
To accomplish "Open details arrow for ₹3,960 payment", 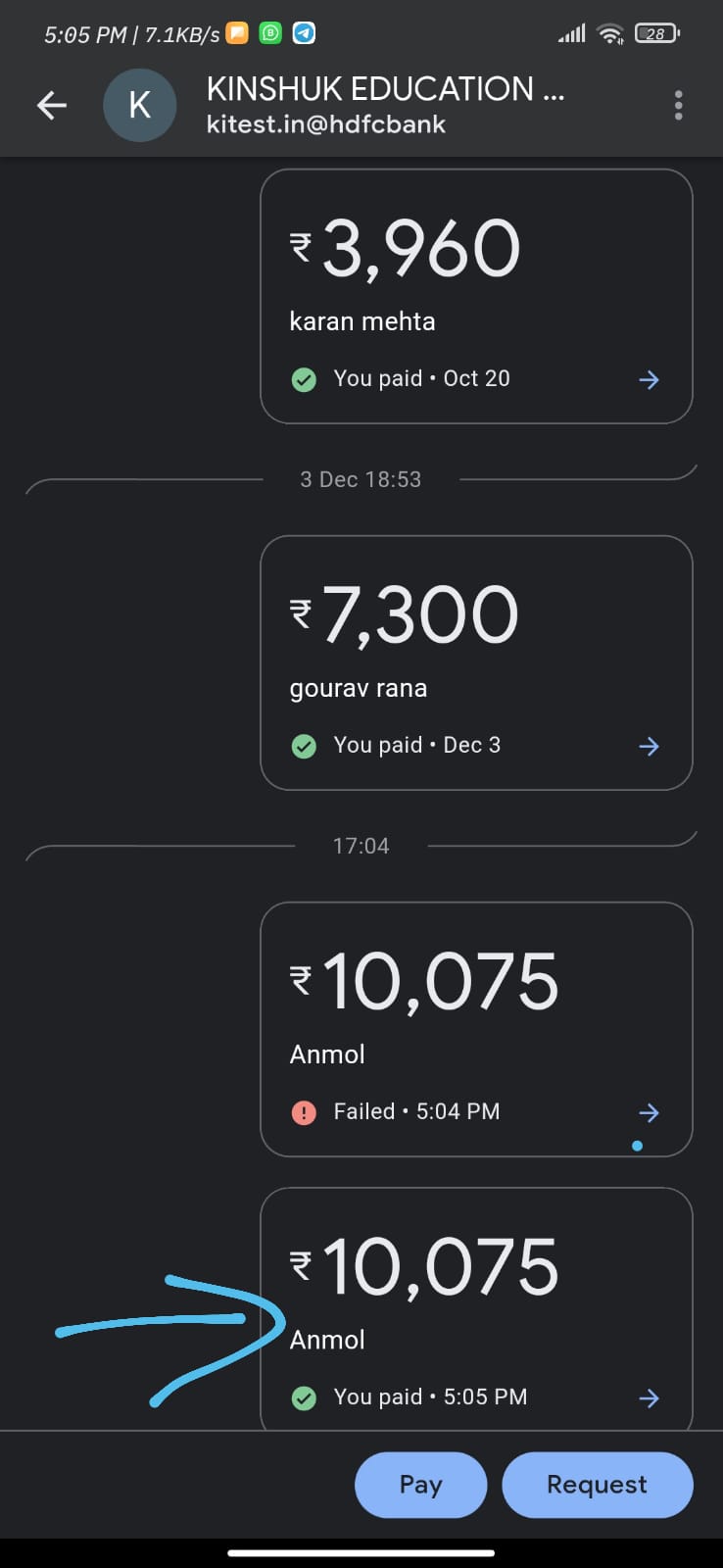I will [649, 379].
